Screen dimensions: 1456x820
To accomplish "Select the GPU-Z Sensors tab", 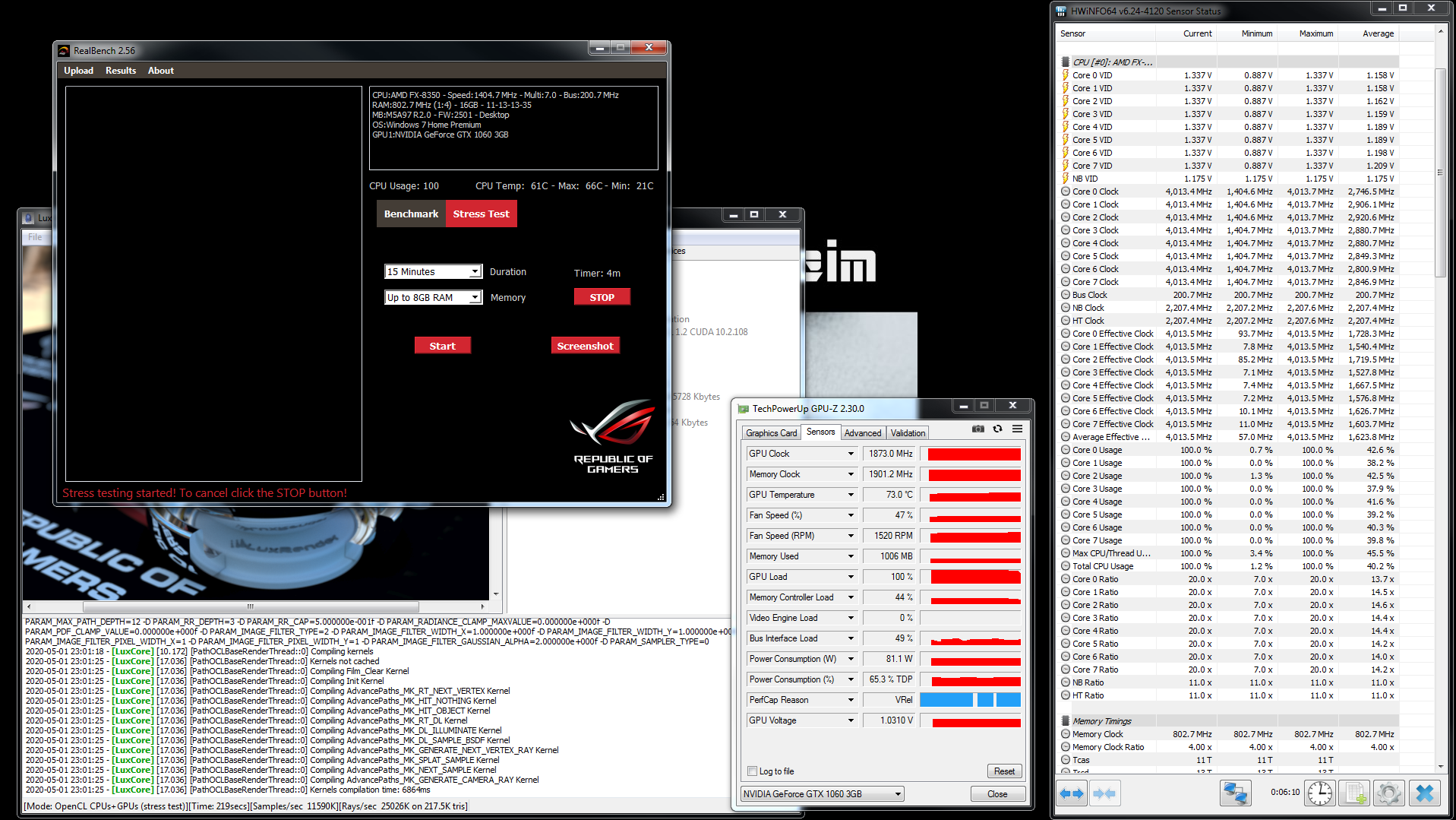I will [x=820, y=432].
